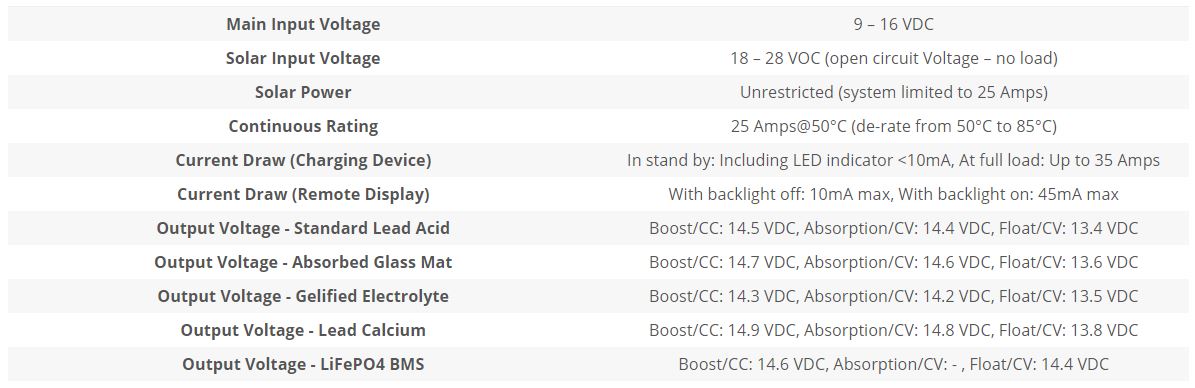This screenshot has height=388, width=1195.
Task: Select the 18 – 28 VOC value text
Action: coord(893,59)
